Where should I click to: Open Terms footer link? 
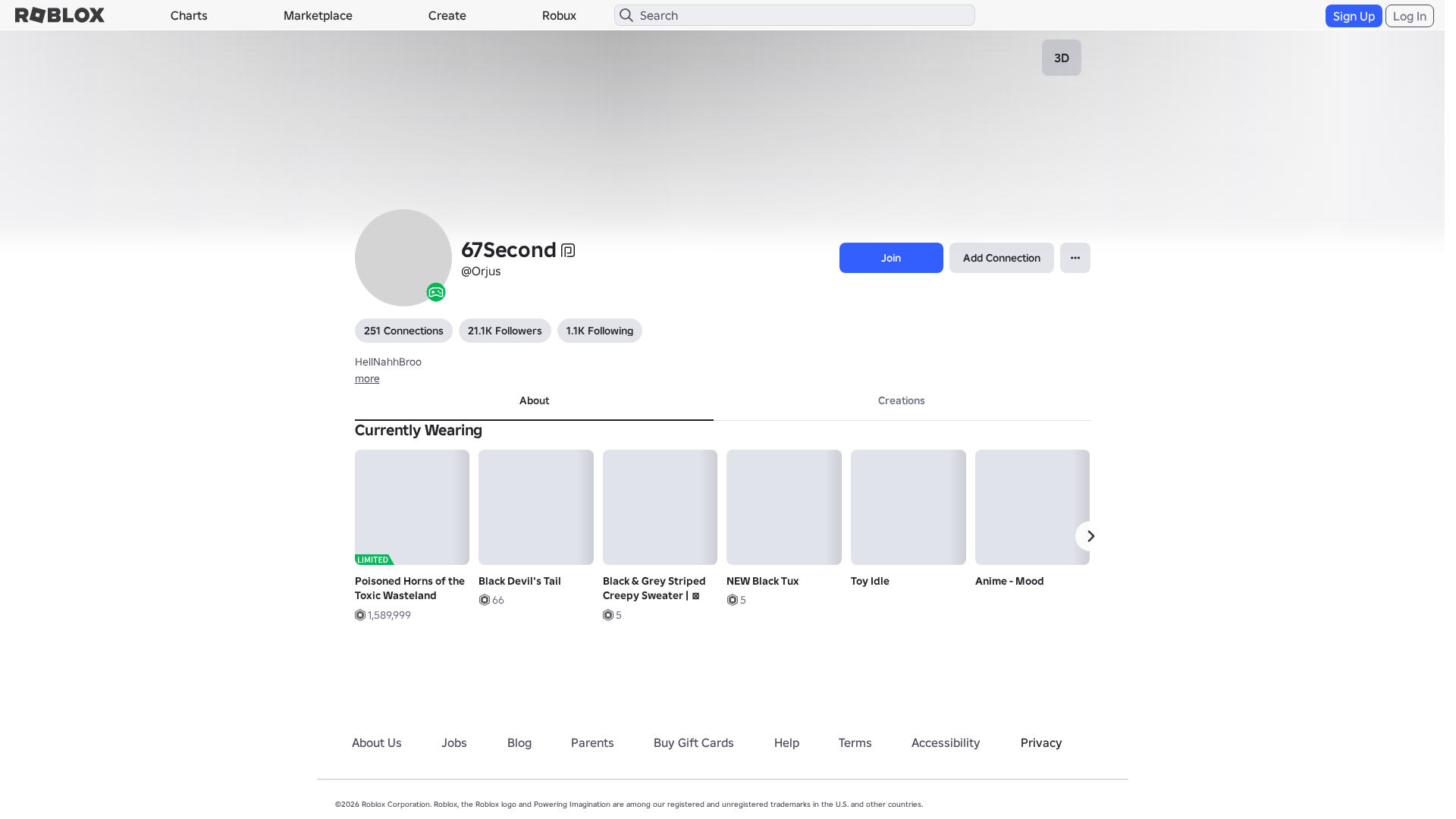(x=855, y=742)
